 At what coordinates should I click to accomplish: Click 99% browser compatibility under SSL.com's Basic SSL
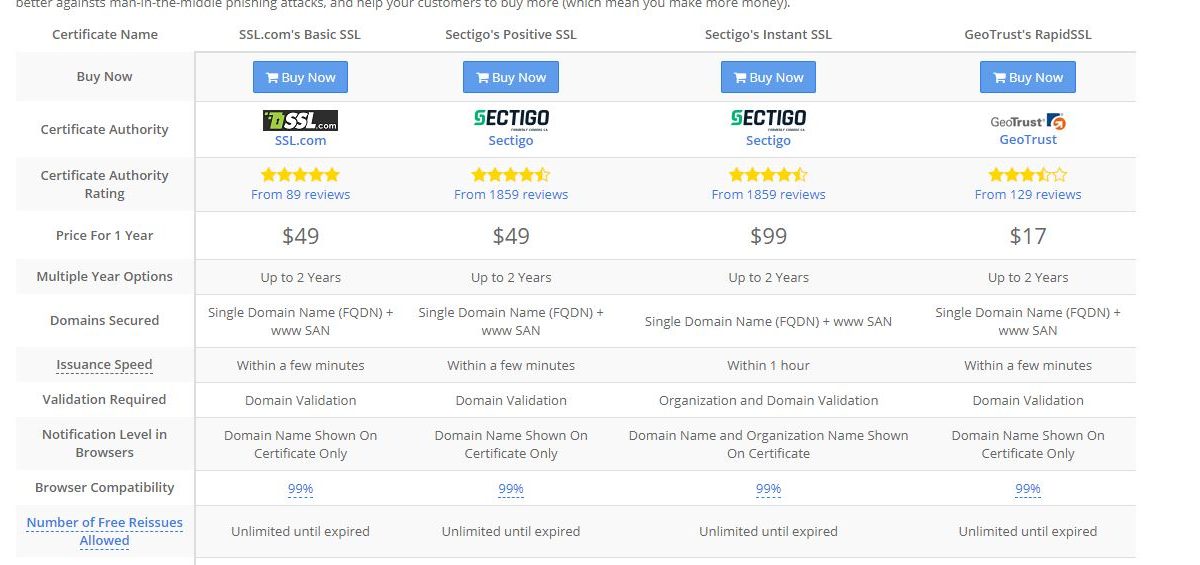click(x=301, y=488)
